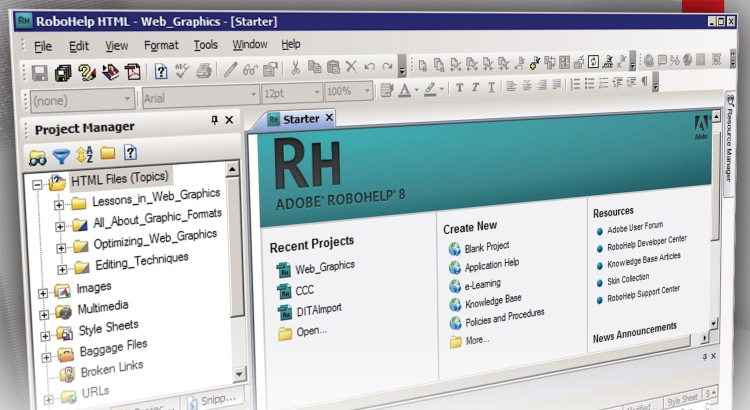Click the Adobe User Forum link
Image resolution: width=750 pixels, height=410 pixels.
tap(634, 225)
